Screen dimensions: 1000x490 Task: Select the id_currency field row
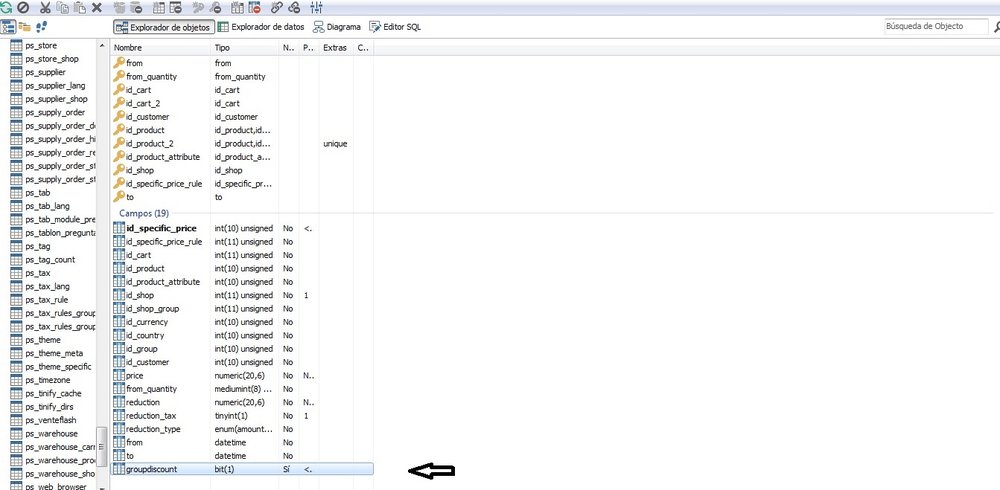tap(242, 322)
